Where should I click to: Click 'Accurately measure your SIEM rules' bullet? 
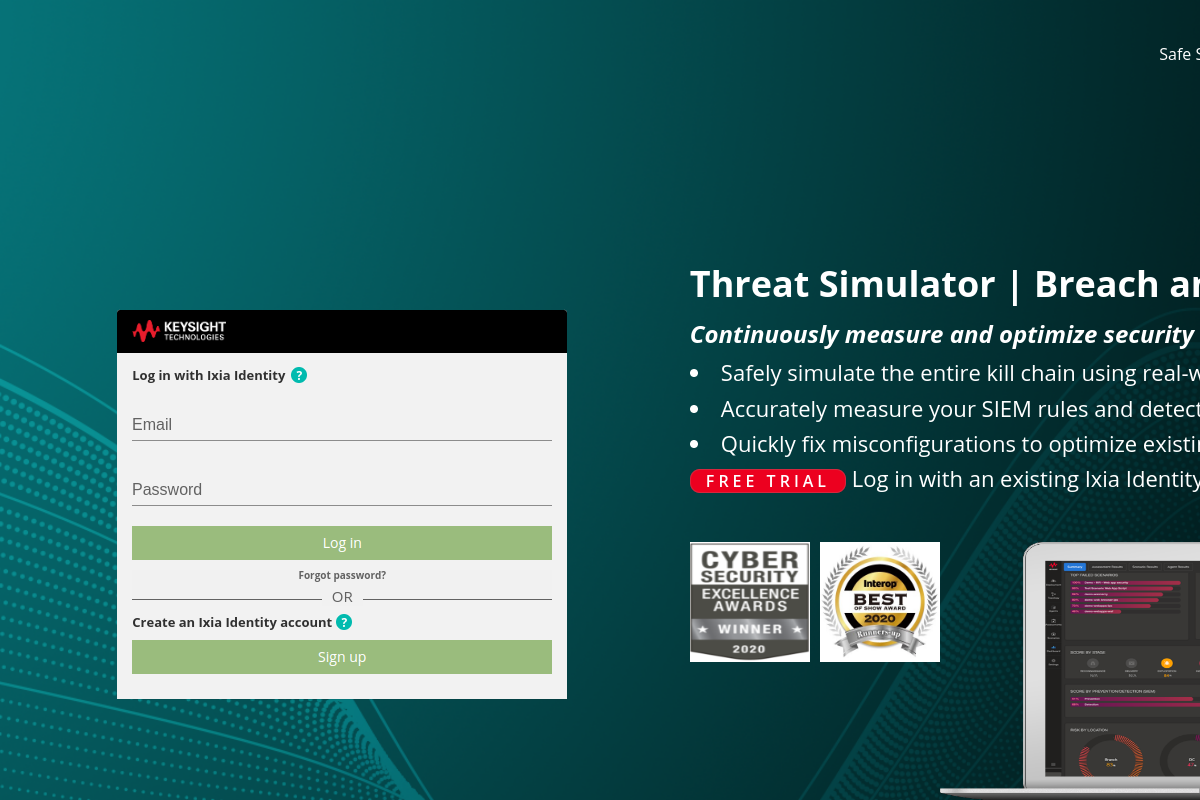pos(960,409)
